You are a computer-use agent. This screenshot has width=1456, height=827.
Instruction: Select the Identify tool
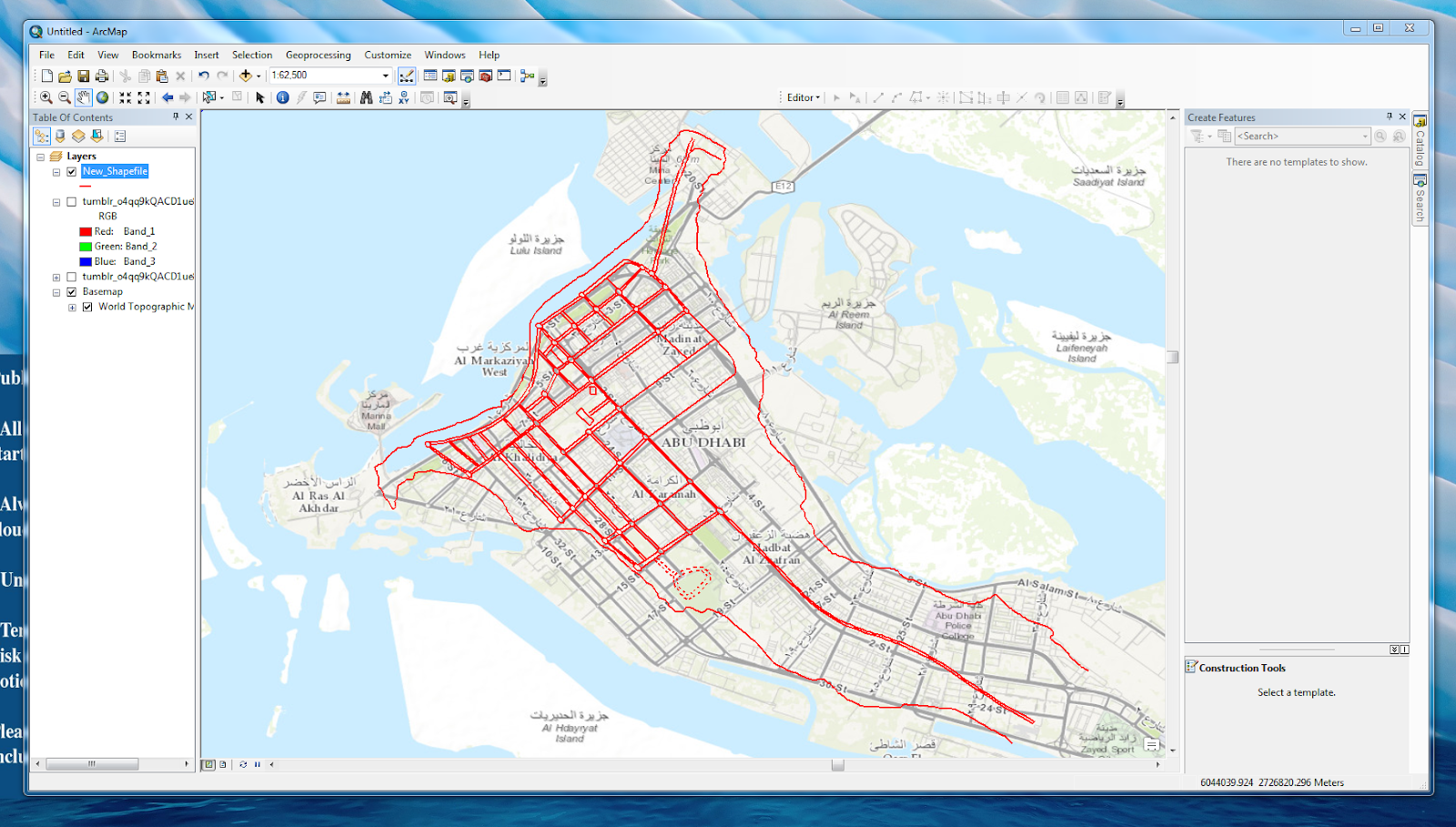click(x=282, y=97)
